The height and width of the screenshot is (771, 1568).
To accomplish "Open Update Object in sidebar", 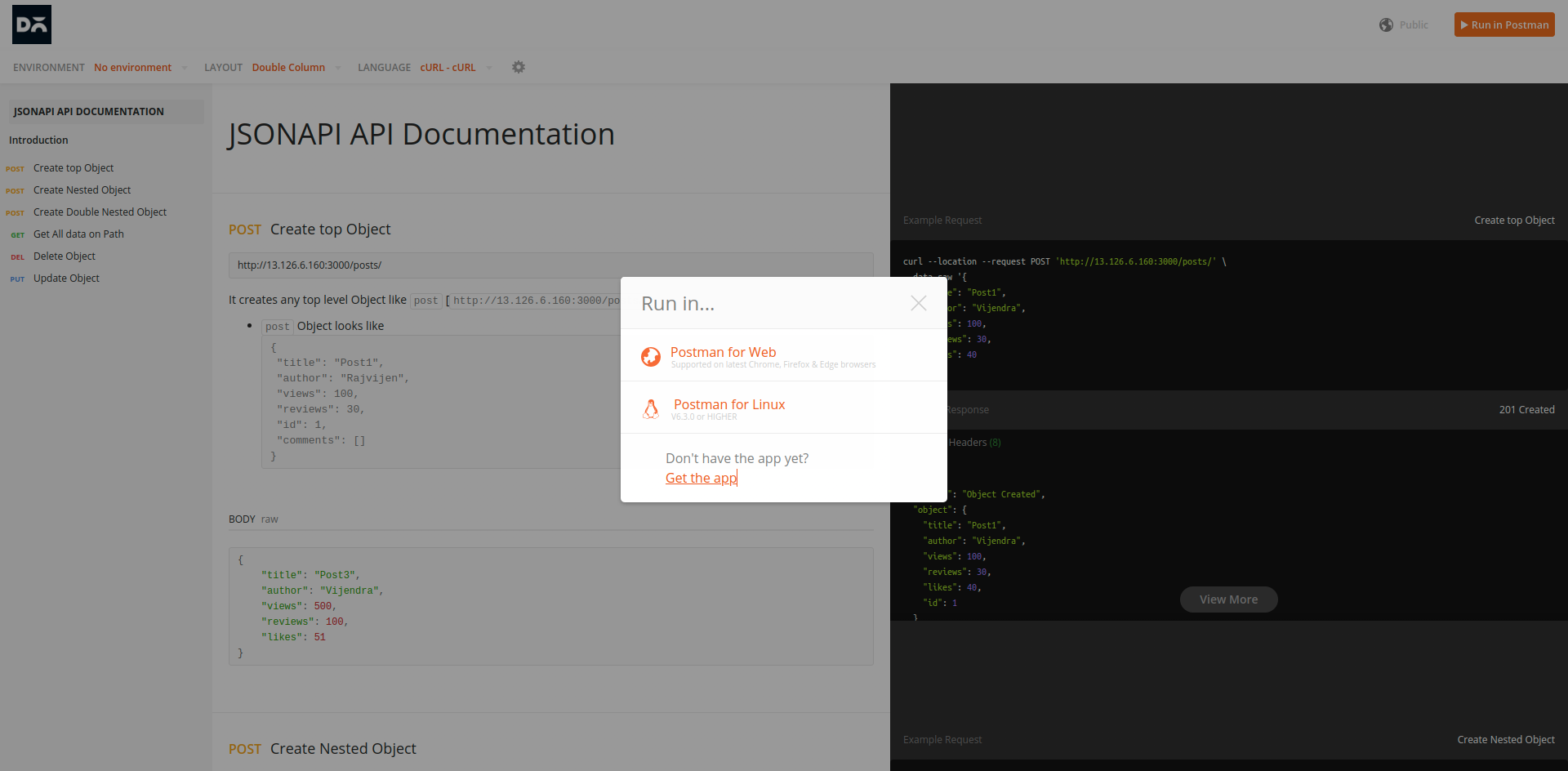I will pos(66,279).
